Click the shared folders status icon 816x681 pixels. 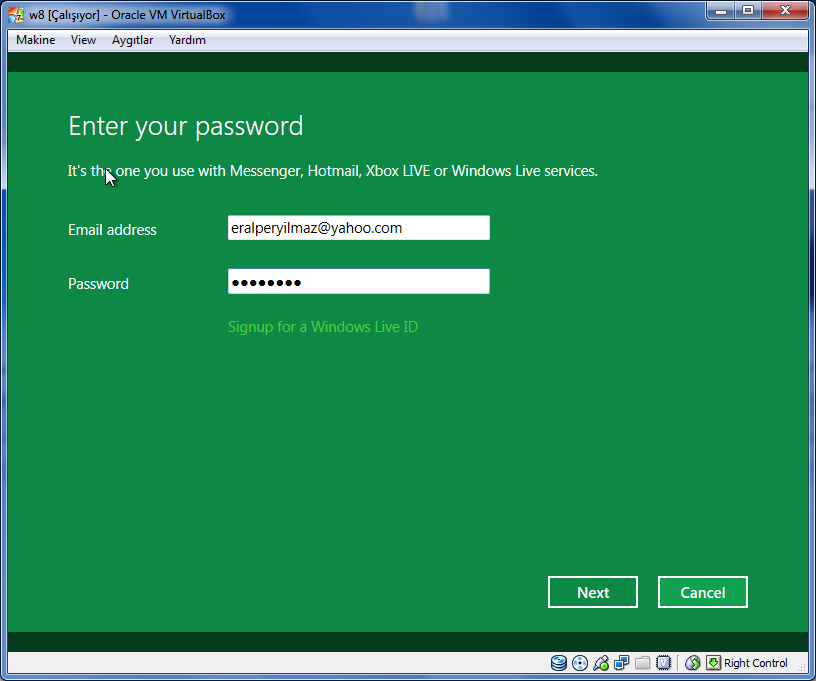[x=643, y=663]
